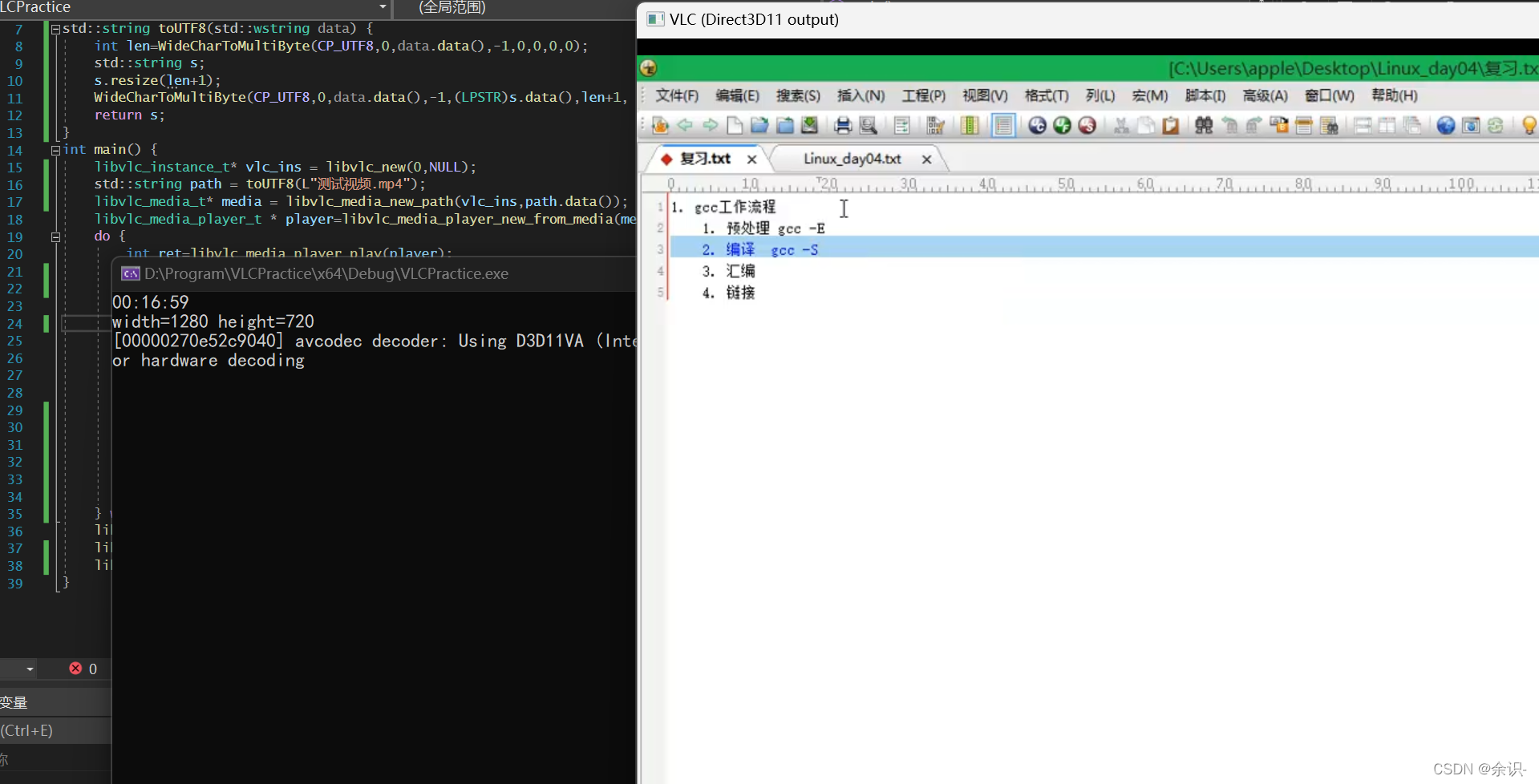Open the 视图(V) menu

tap(985, 96)
